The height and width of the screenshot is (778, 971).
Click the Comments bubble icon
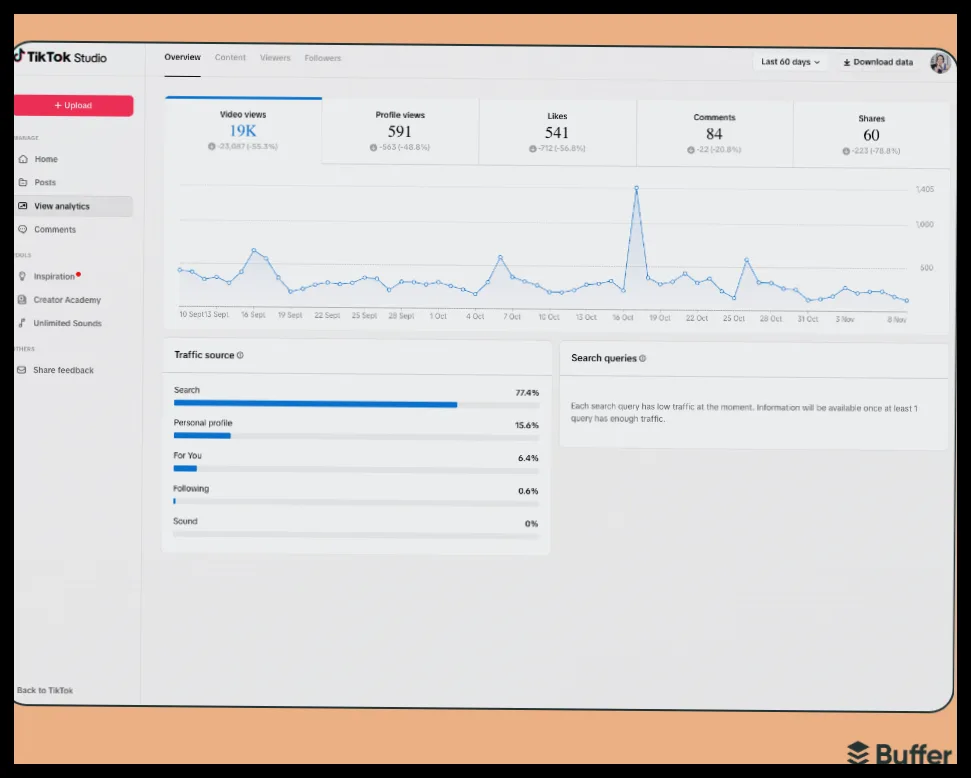[23, 229]
